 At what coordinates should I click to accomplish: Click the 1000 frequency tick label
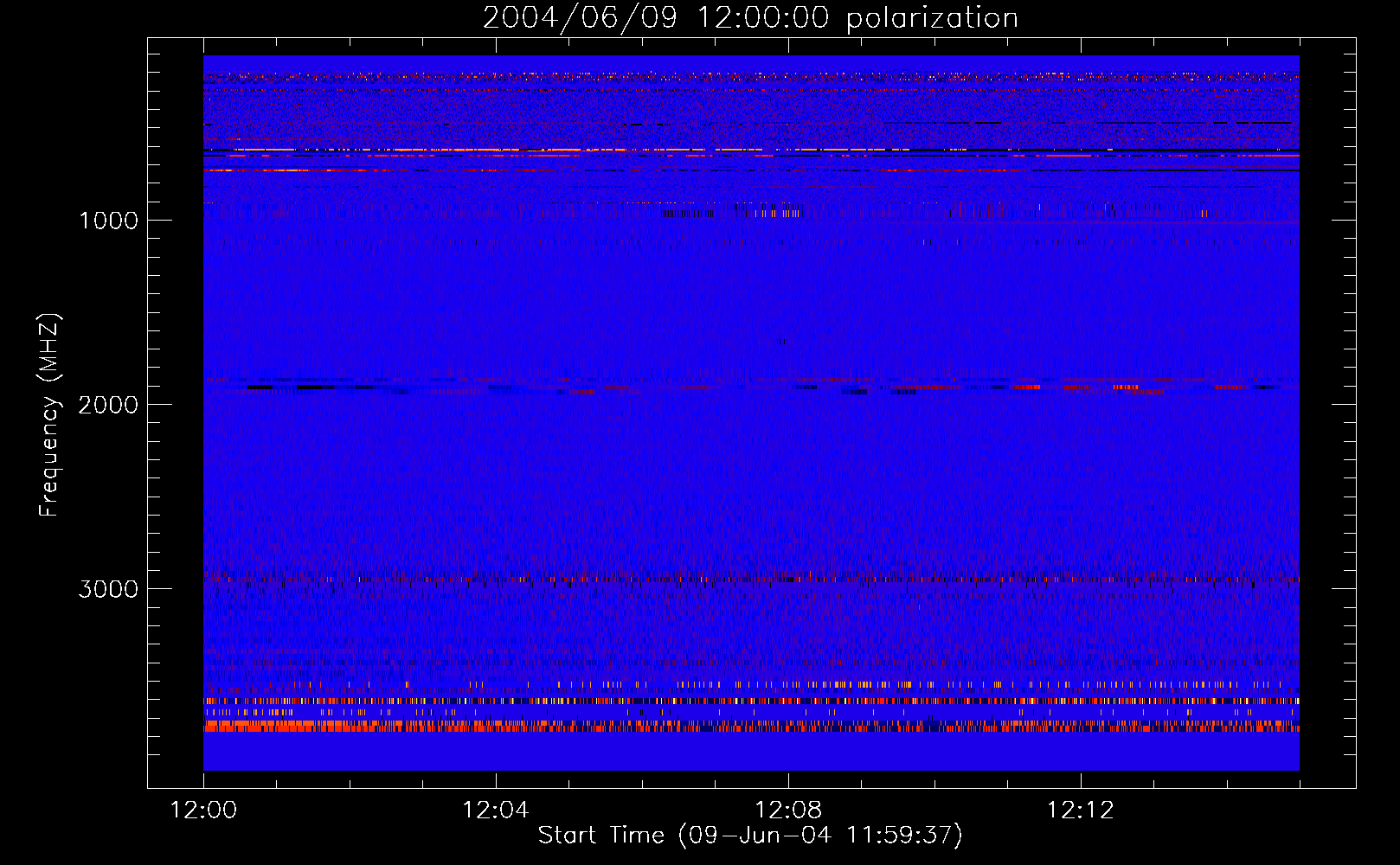click(x=108, y=221)
